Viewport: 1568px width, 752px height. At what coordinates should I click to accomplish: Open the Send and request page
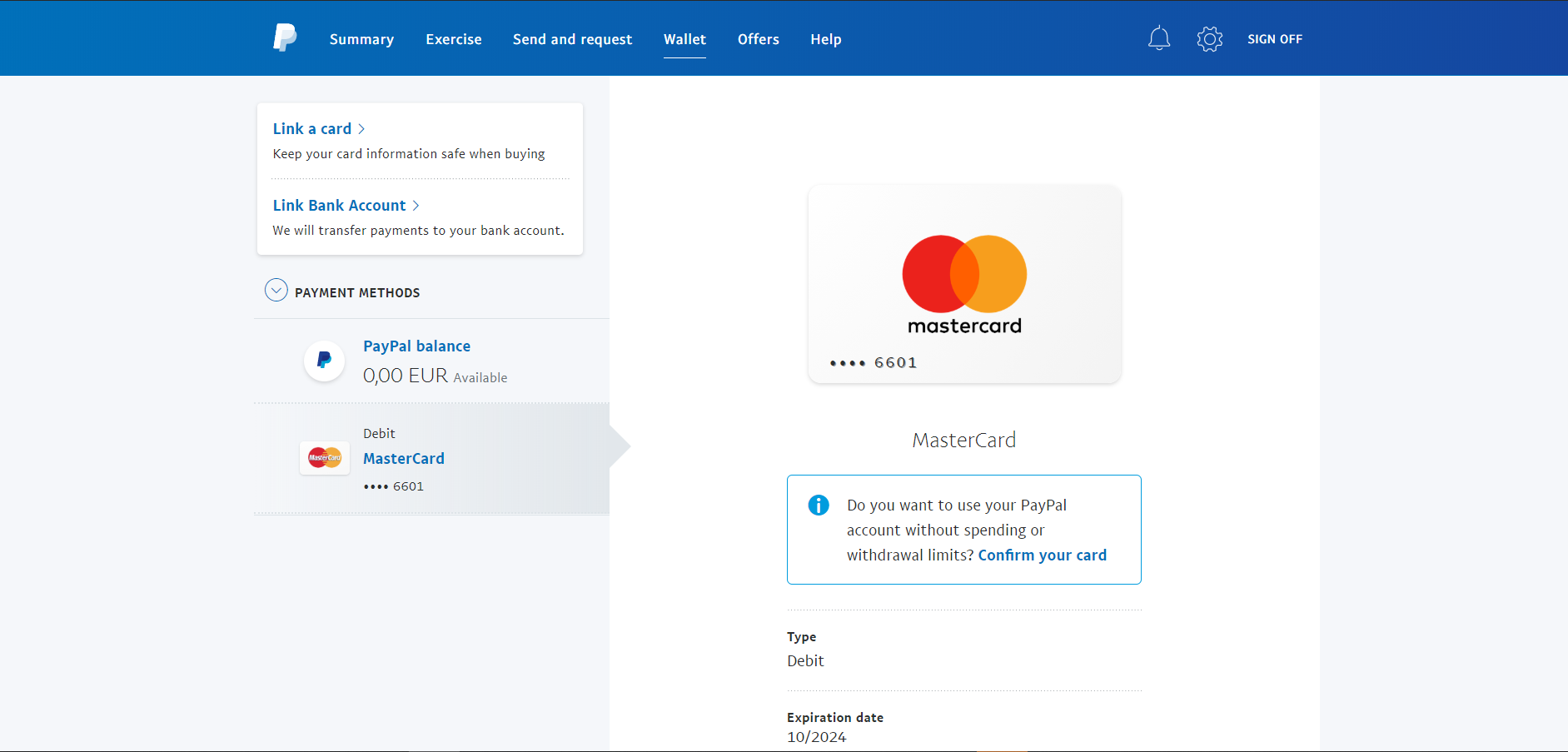point(572,39)
